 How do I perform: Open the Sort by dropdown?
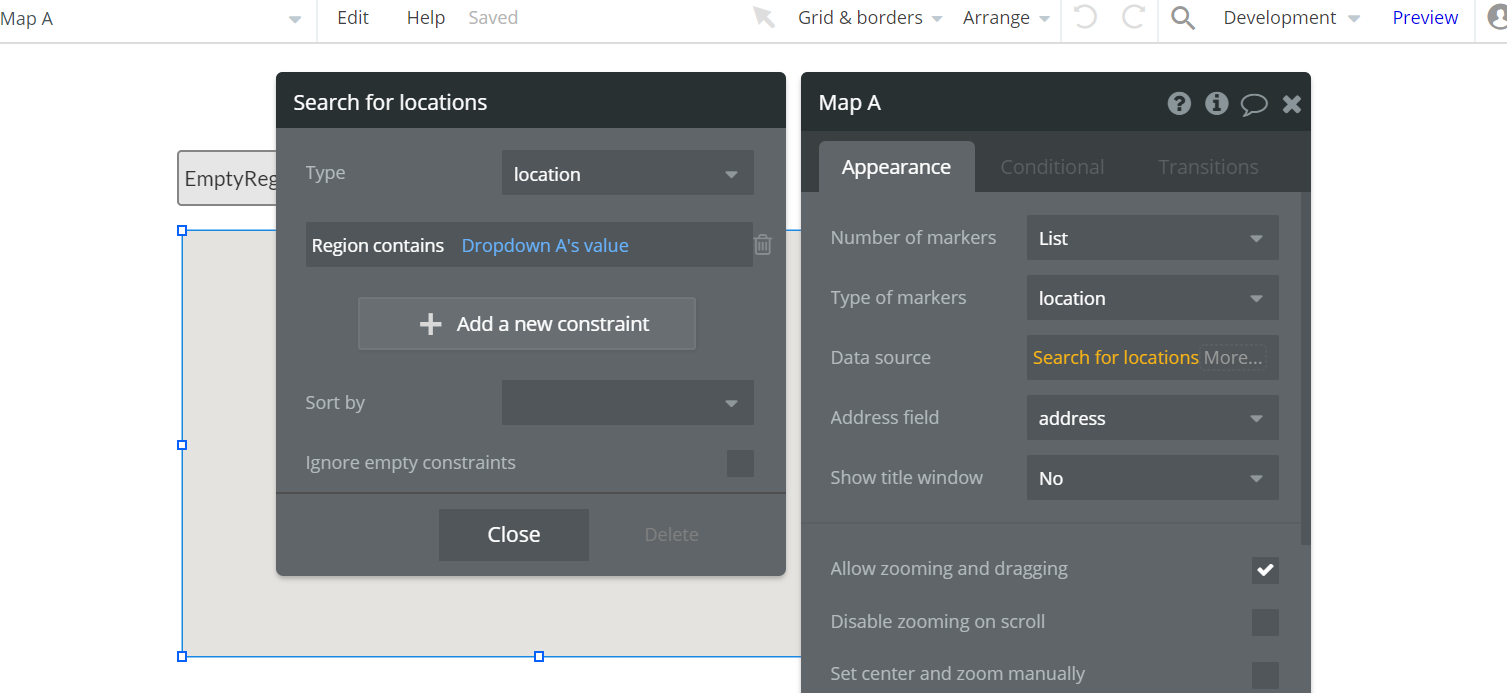[x=627, y=403]
